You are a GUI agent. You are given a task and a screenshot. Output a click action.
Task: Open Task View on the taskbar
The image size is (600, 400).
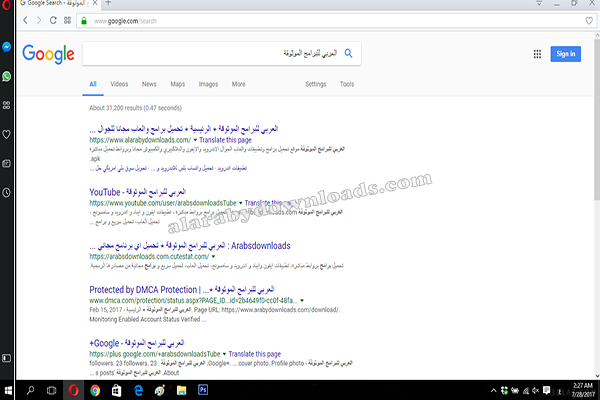pos(51,390)
